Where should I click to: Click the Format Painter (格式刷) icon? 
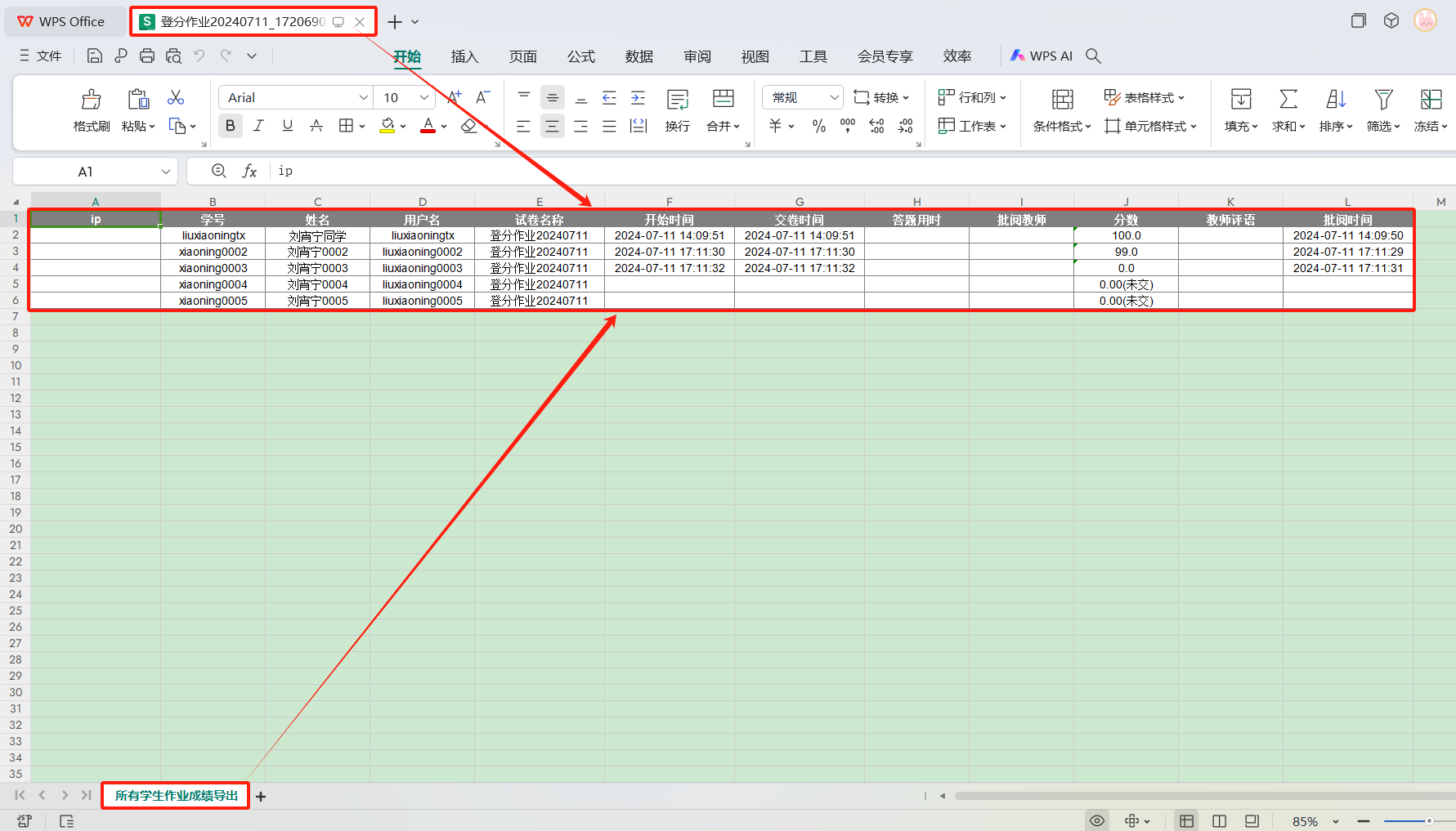(x=92, y=101)
